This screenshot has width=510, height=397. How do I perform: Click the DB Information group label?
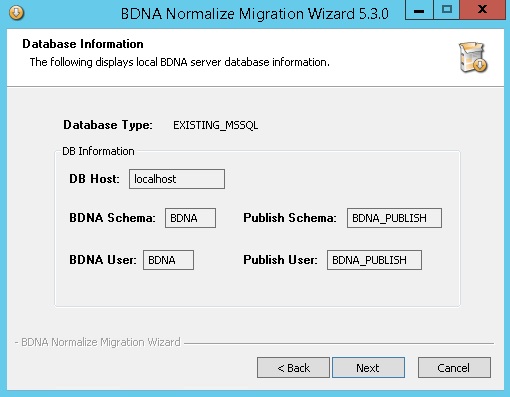[98, 151]
